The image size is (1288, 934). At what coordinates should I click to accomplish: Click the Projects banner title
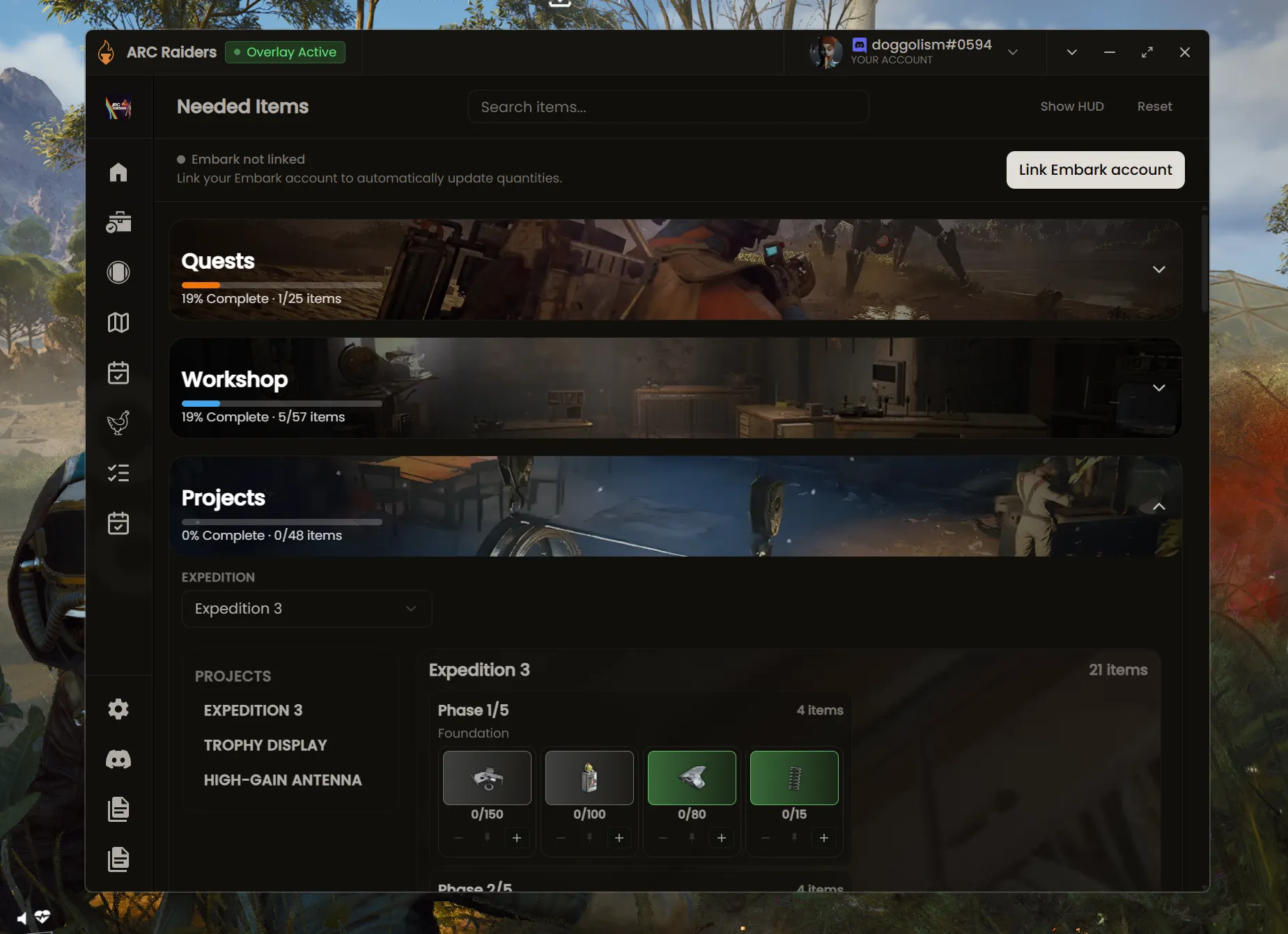click(224, 498)
